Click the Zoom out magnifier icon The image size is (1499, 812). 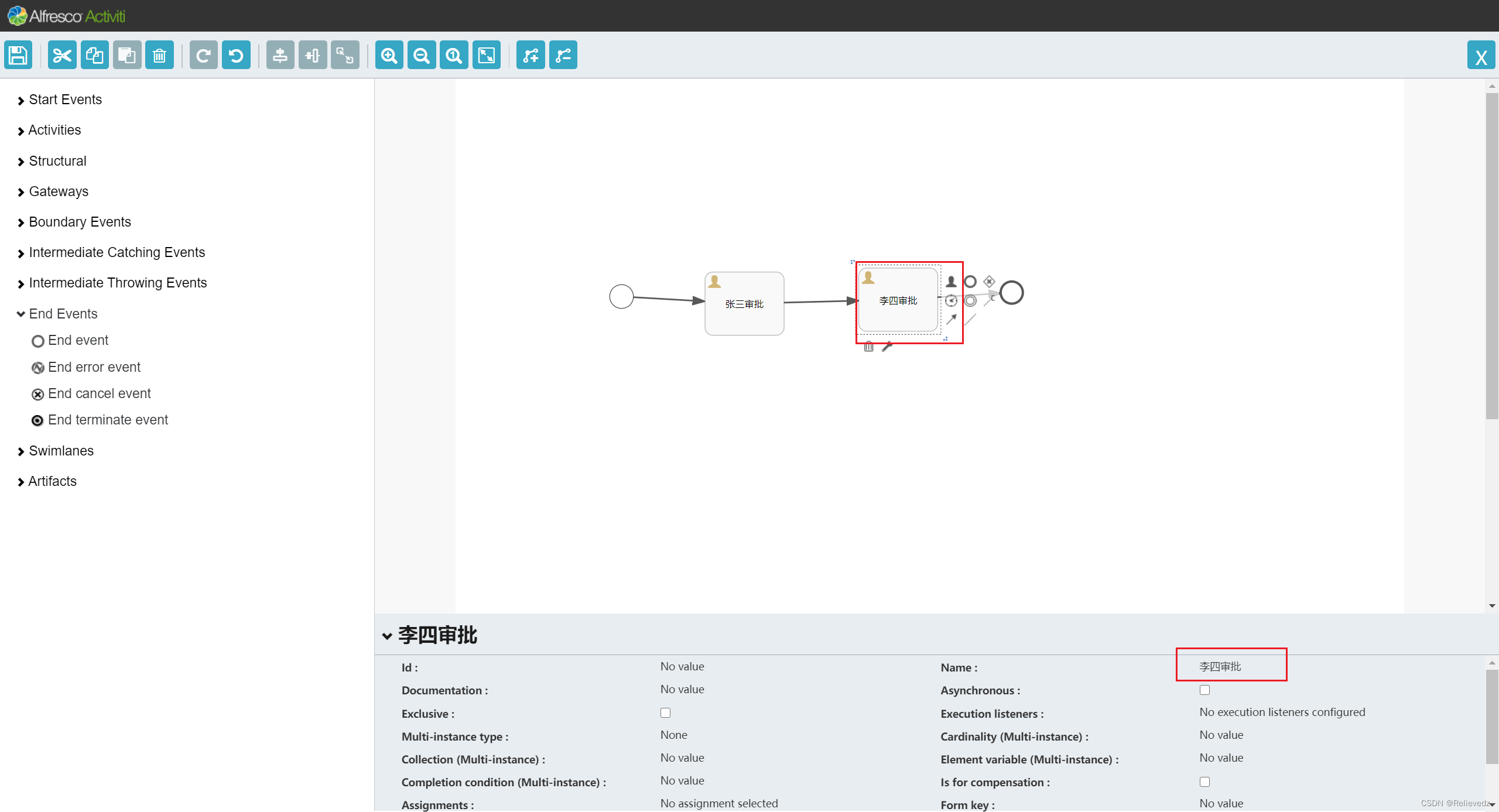pyautogui.click(x=422, y=56)
